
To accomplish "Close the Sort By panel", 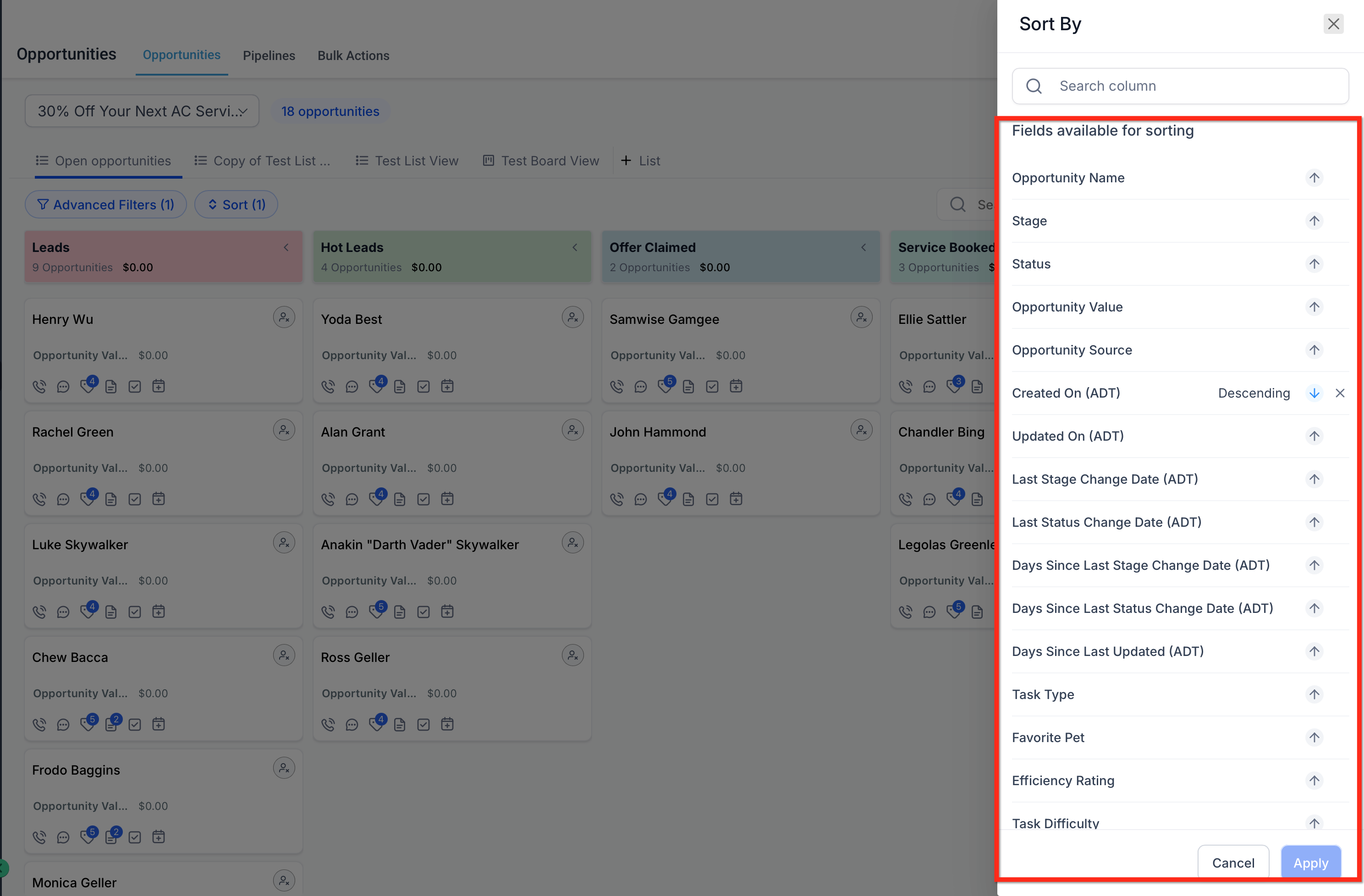I will pos(1333,24).
